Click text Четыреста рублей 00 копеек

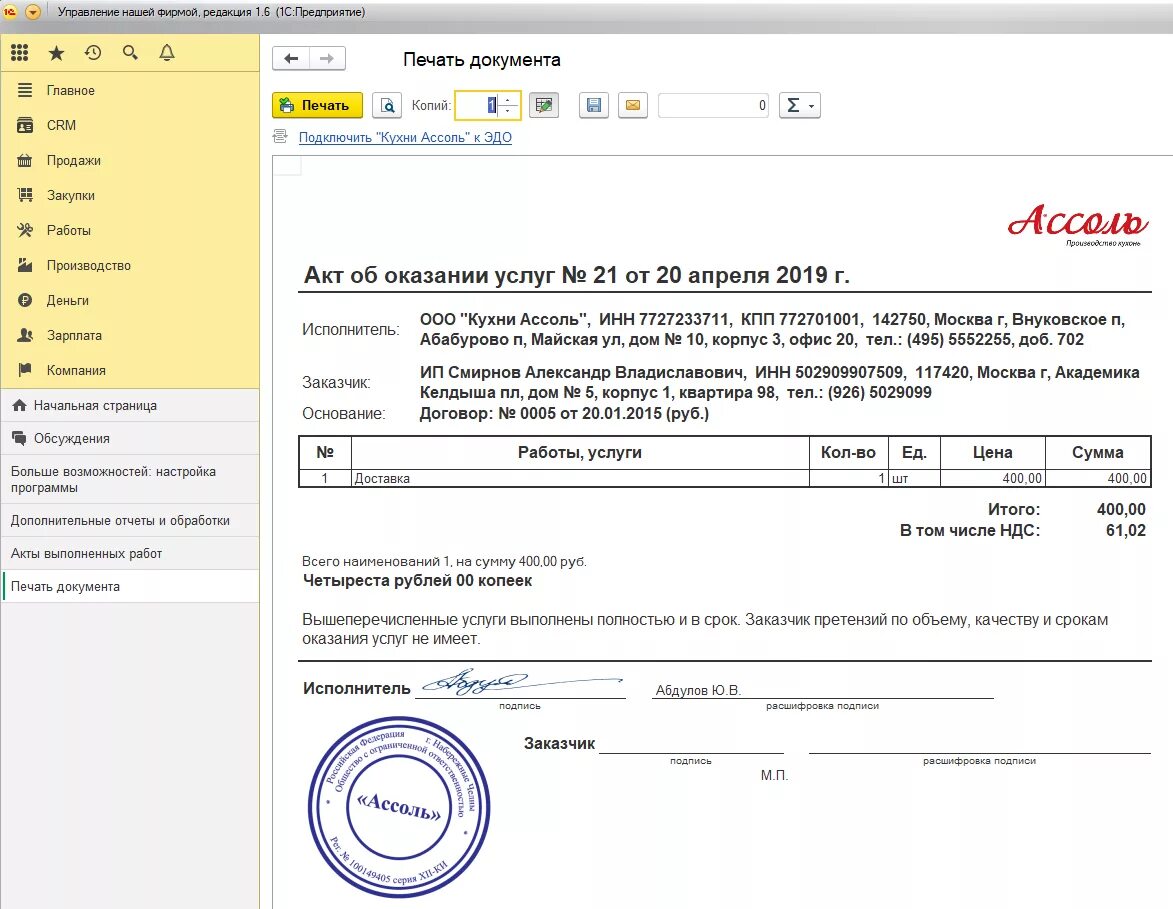pyautogui.click(x=417, y=581)
